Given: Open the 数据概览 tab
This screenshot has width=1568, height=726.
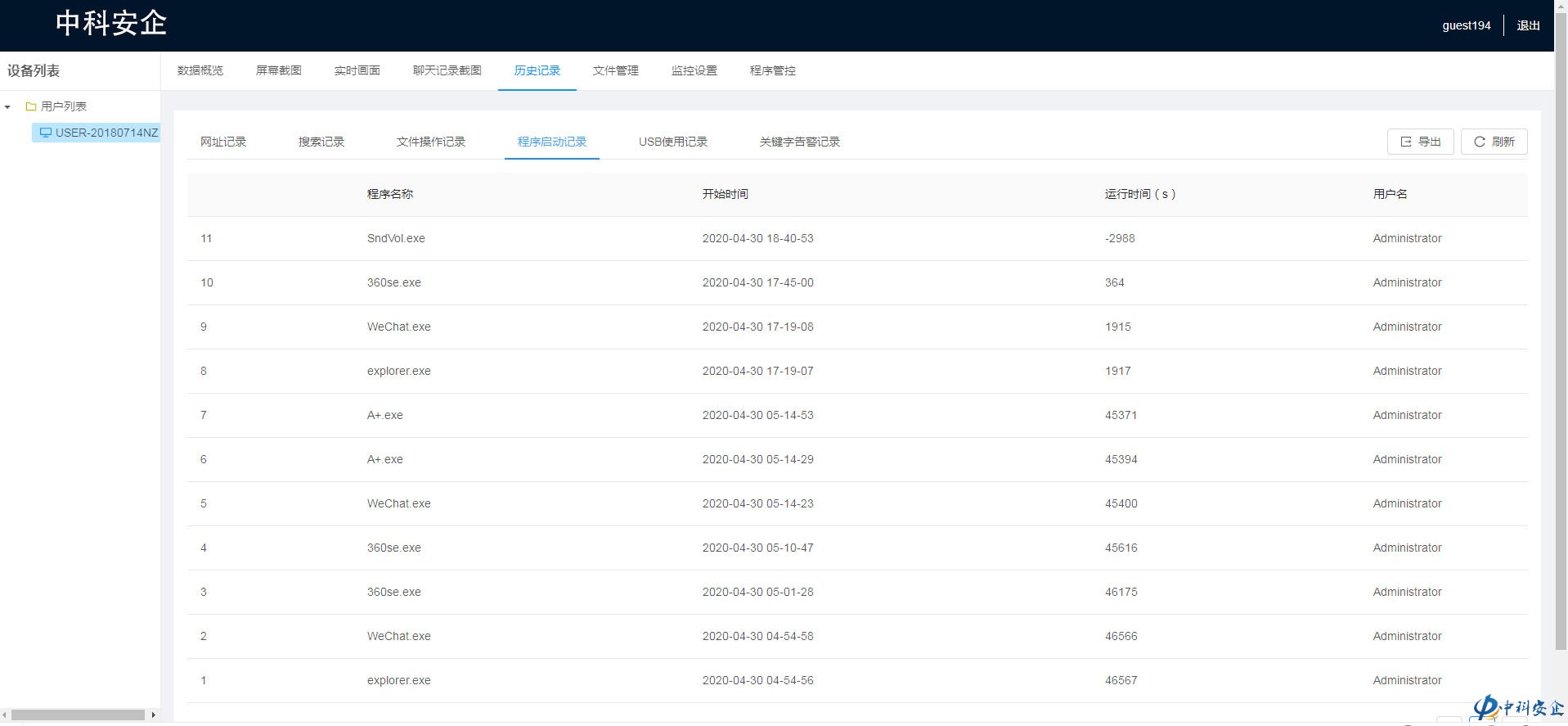Looking at the screenshot, I should click(x=200, y=70).
